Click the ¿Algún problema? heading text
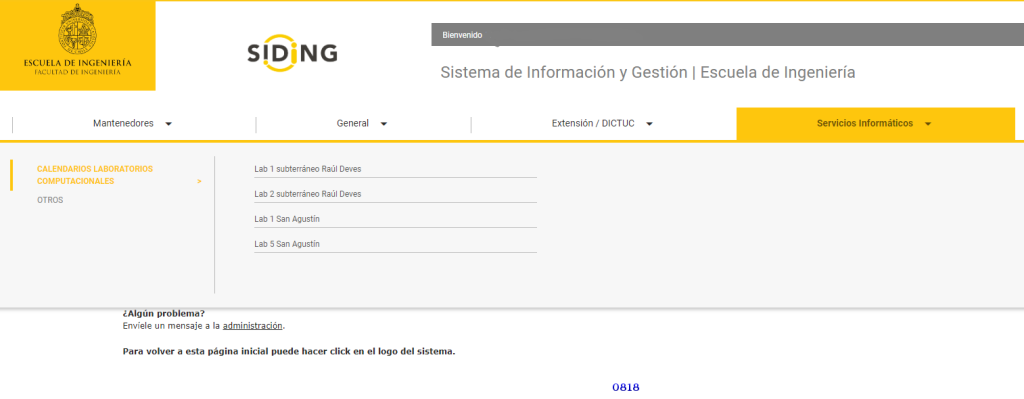 (x=163, y=313)
